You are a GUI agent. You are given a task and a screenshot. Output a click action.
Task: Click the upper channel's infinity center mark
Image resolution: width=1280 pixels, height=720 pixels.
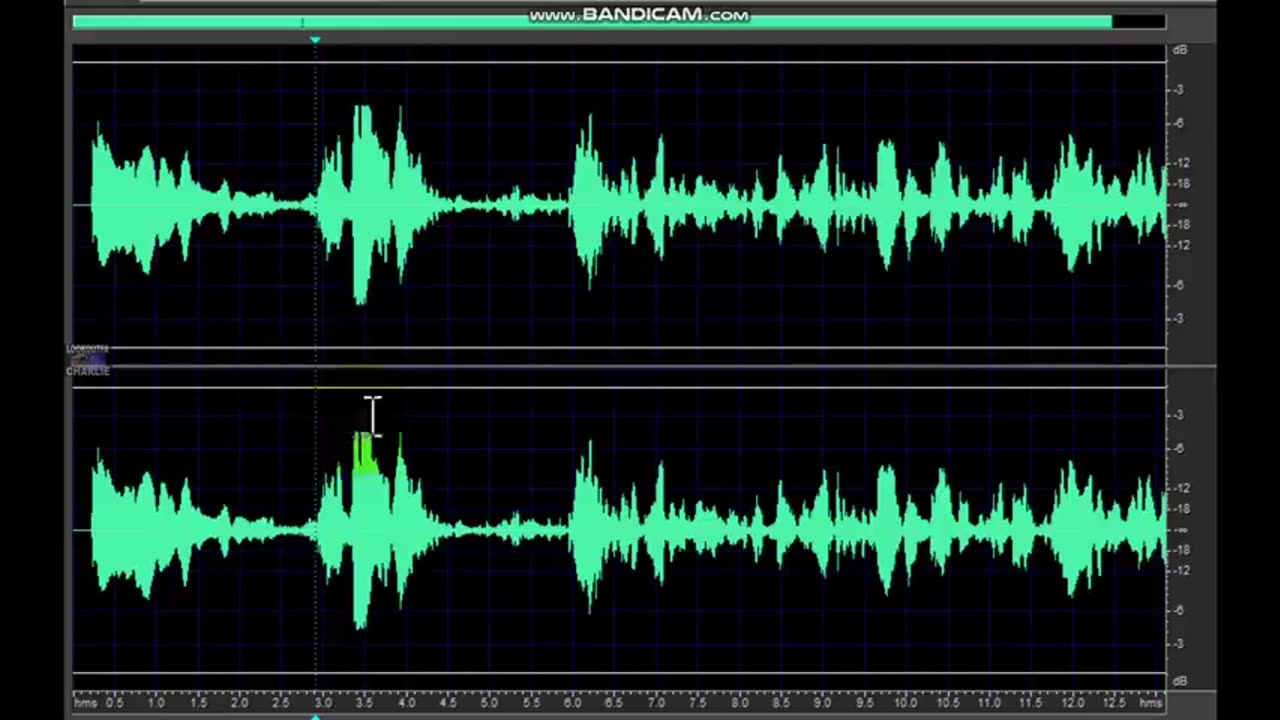tap(1181, 205)
